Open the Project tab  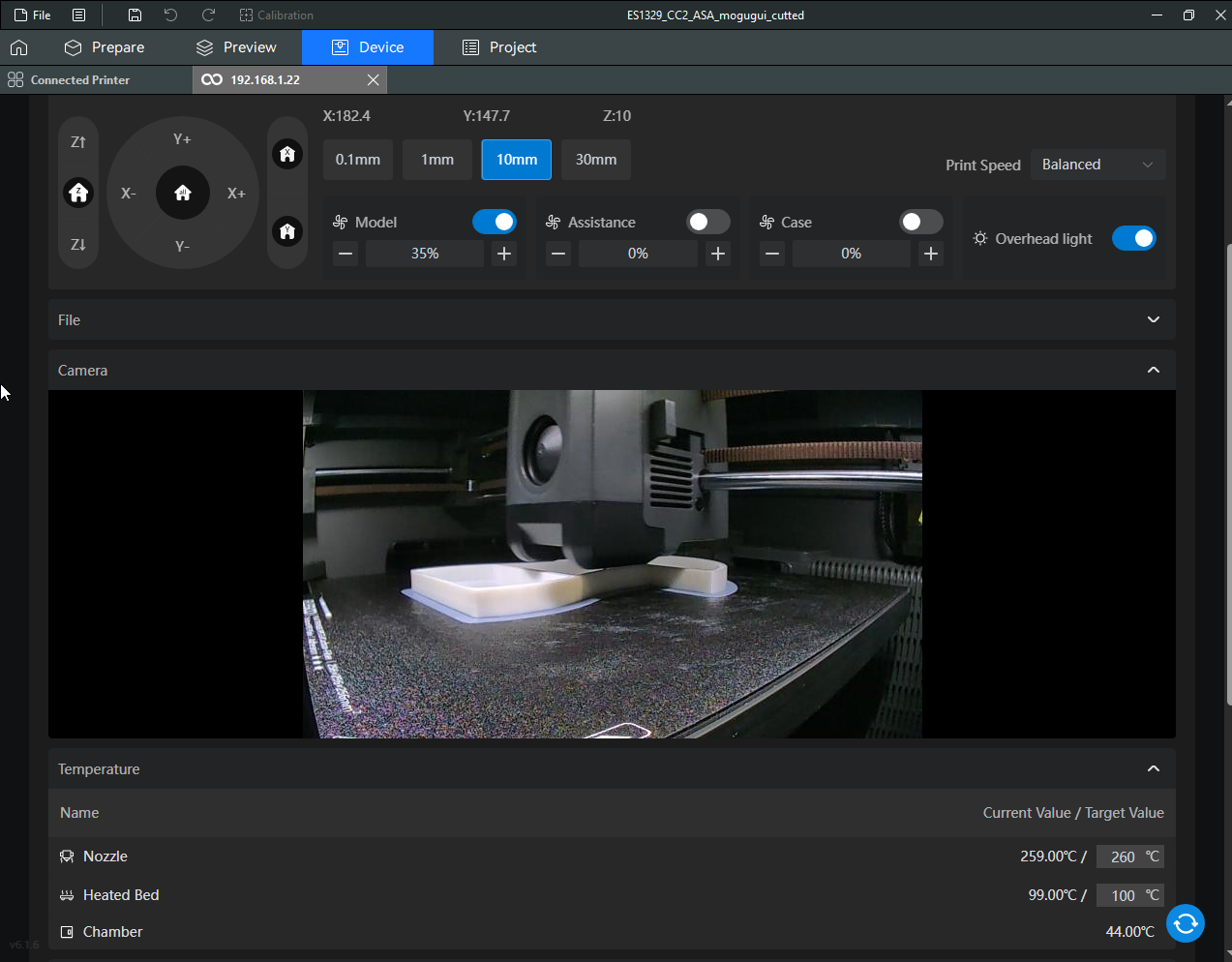(499, 47)
